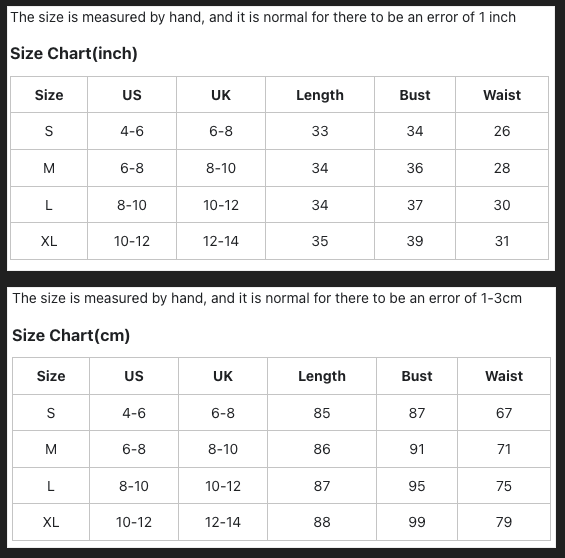This screenshot has height=558, width=565.
Task: Click length value 33 in inch chart
Action: point(320,131)
